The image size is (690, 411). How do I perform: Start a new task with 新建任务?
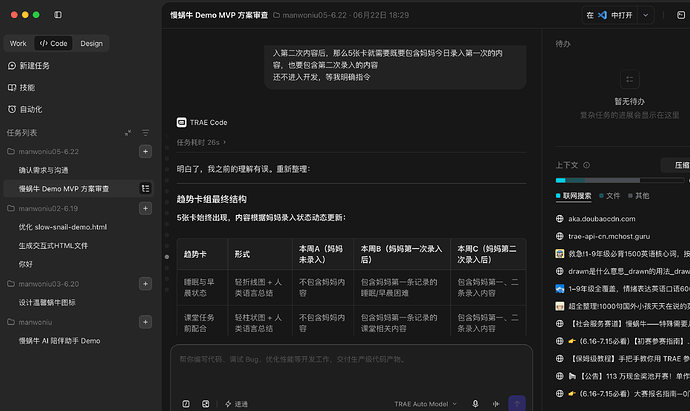pos(29,66)
